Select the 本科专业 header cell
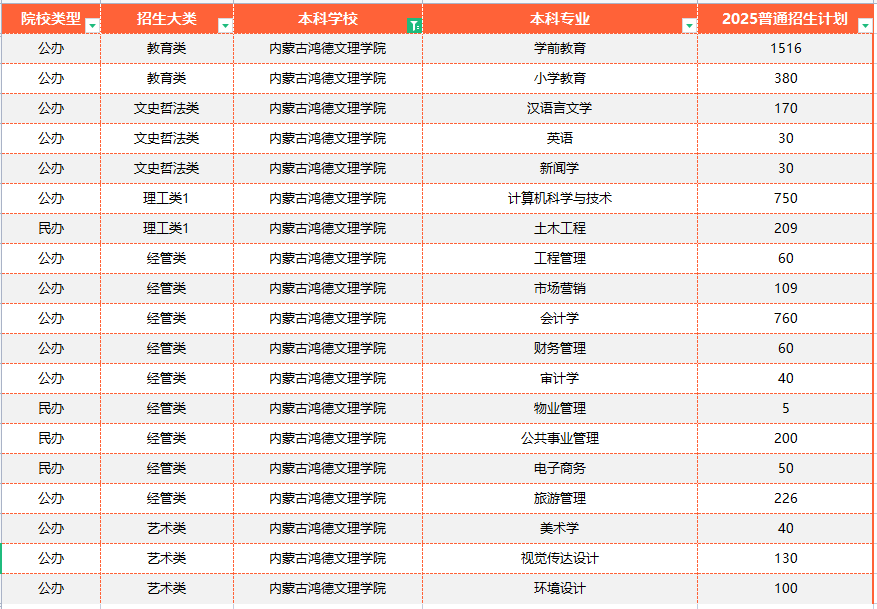Screen dimensions: 877x609 (x=560, y=19)
